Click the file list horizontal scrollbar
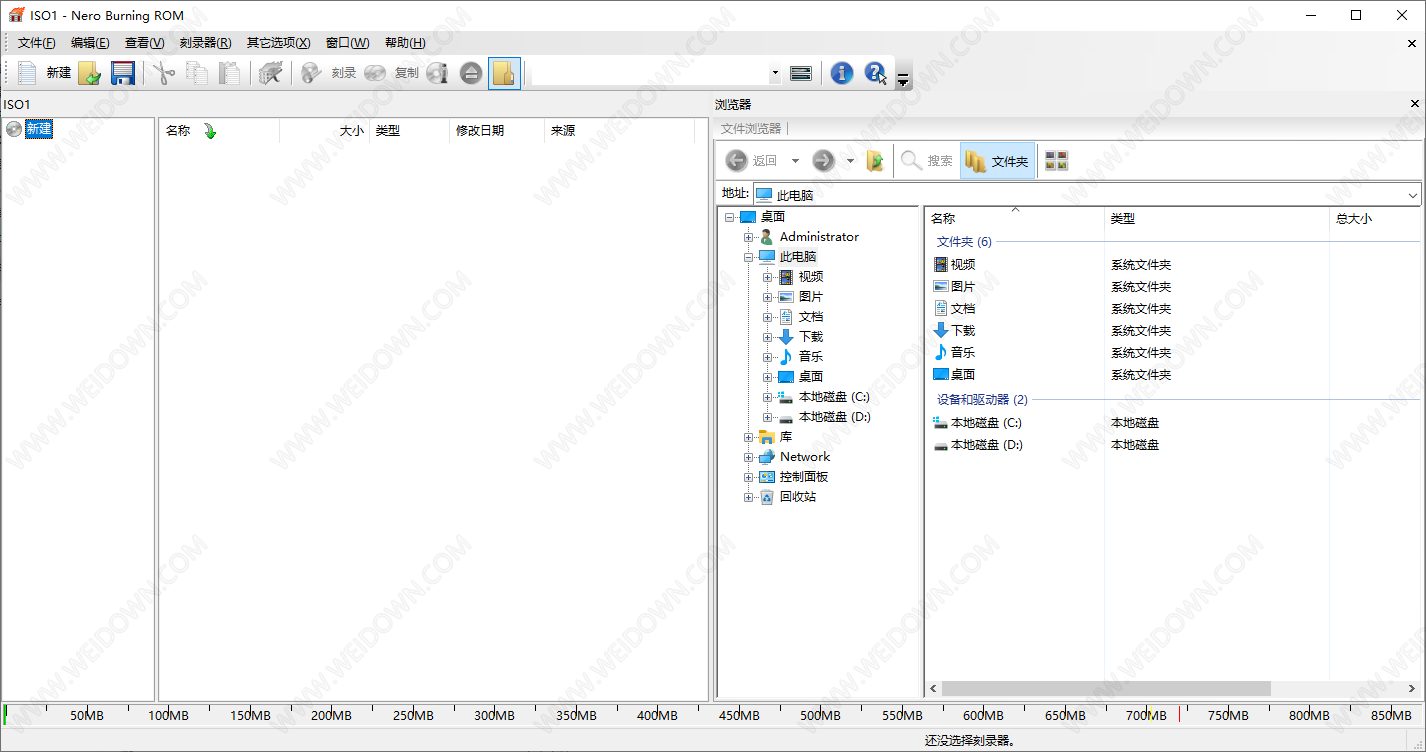Screen dimensions: 1426x752 click(1105, 689)
